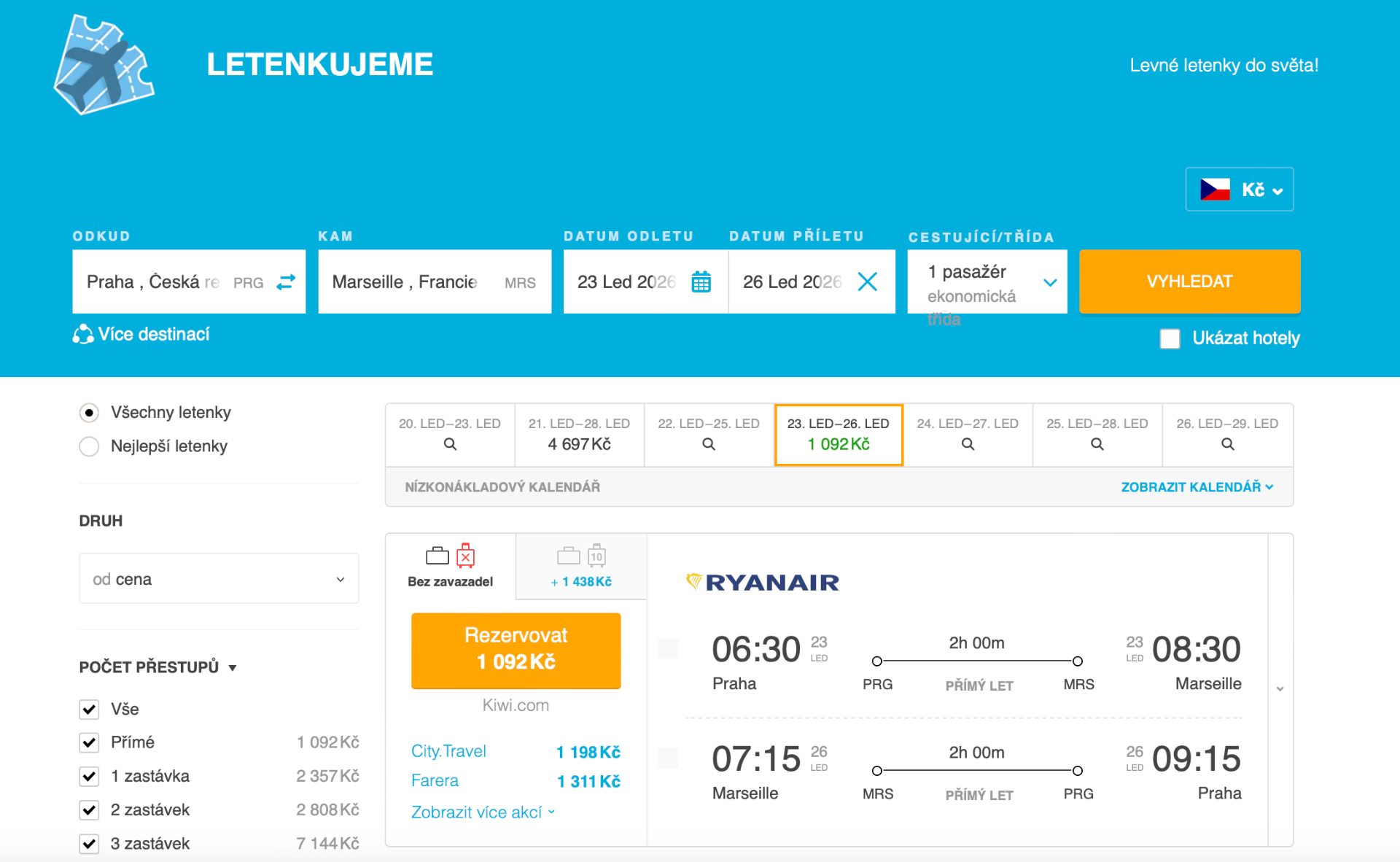Select the Bez zavazadel baggage tab

(450, 567)
